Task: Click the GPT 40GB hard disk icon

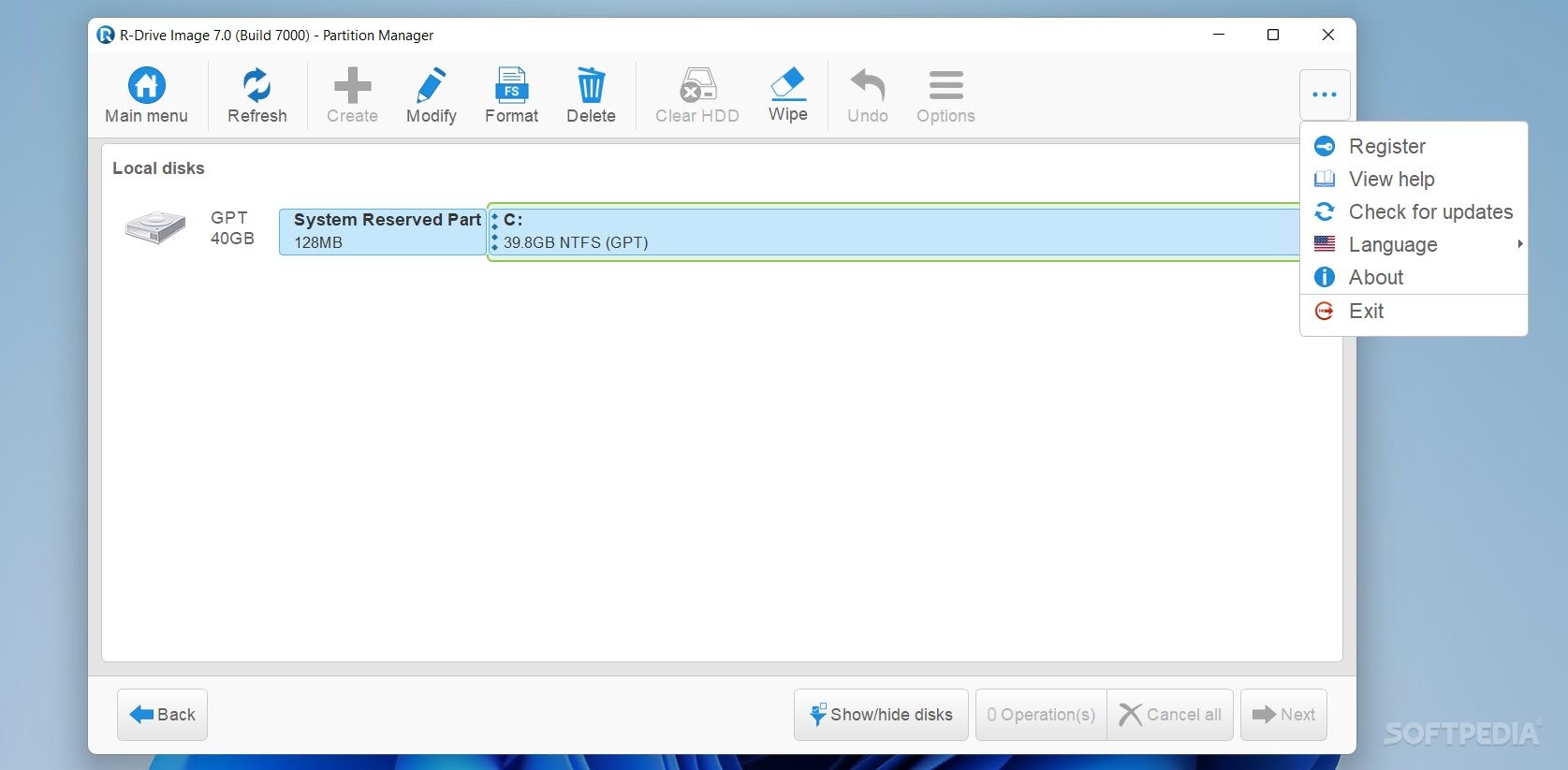Action: tap(154, 227)
